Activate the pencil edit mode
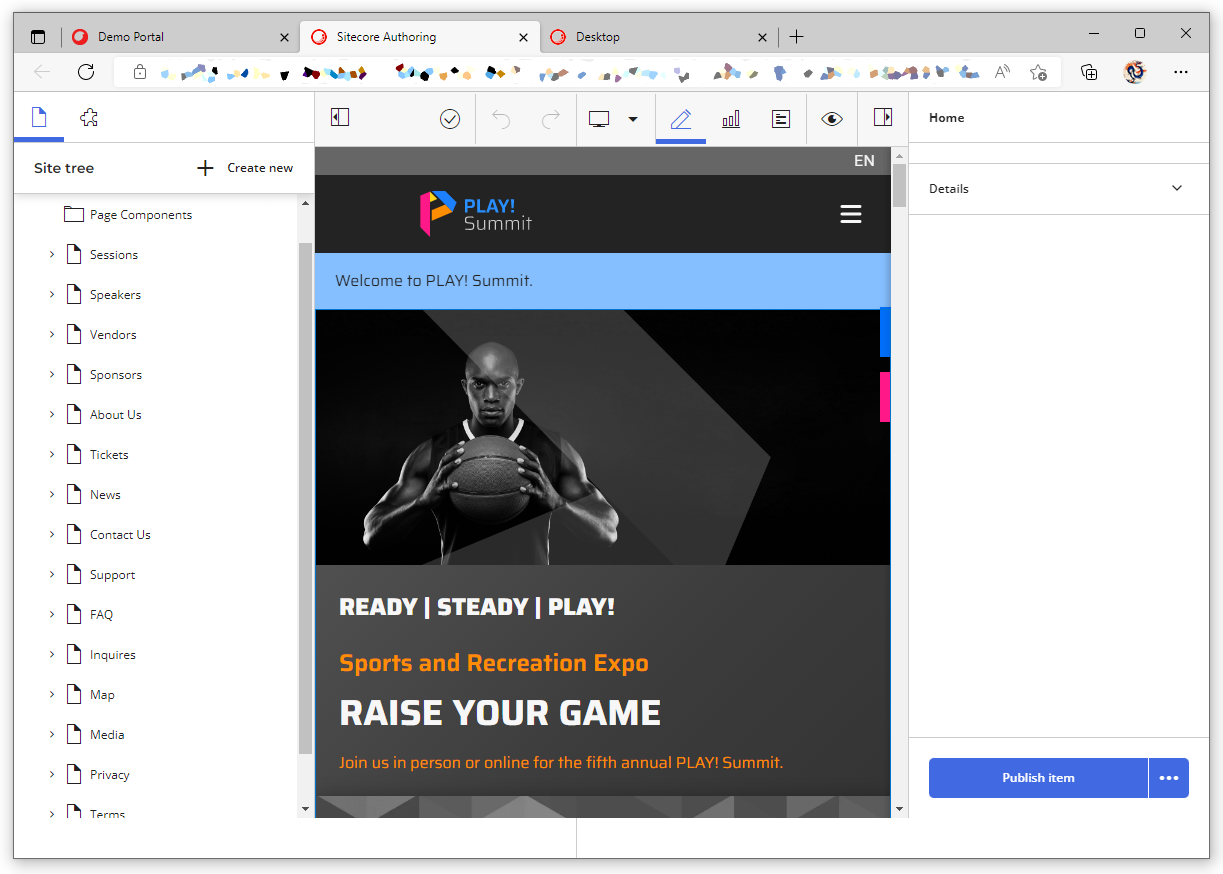The height and width of the screenshot is (874, 1223). tap(681, 119)
